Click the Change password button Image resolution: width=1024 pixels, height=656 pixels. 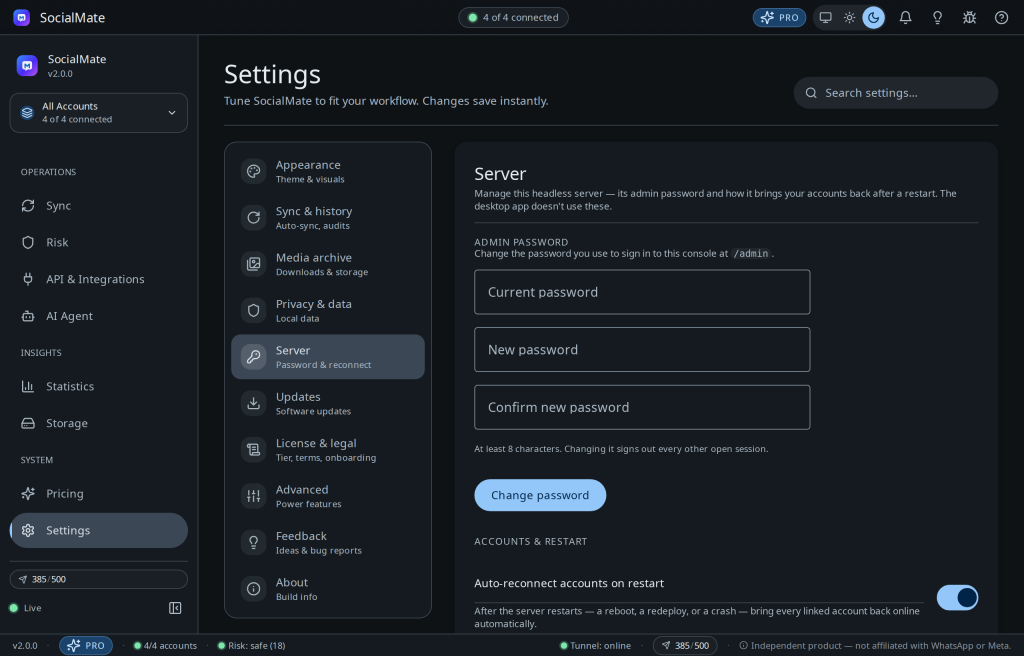point(540,495)
